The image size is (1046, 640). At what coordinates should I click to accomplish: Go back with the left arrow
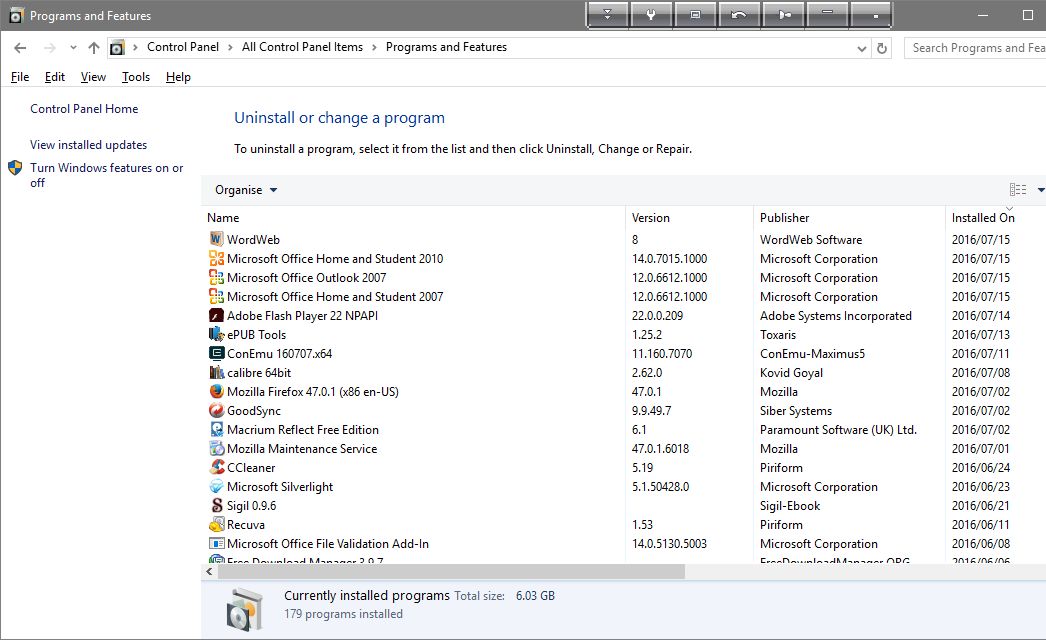coord(20,47)
